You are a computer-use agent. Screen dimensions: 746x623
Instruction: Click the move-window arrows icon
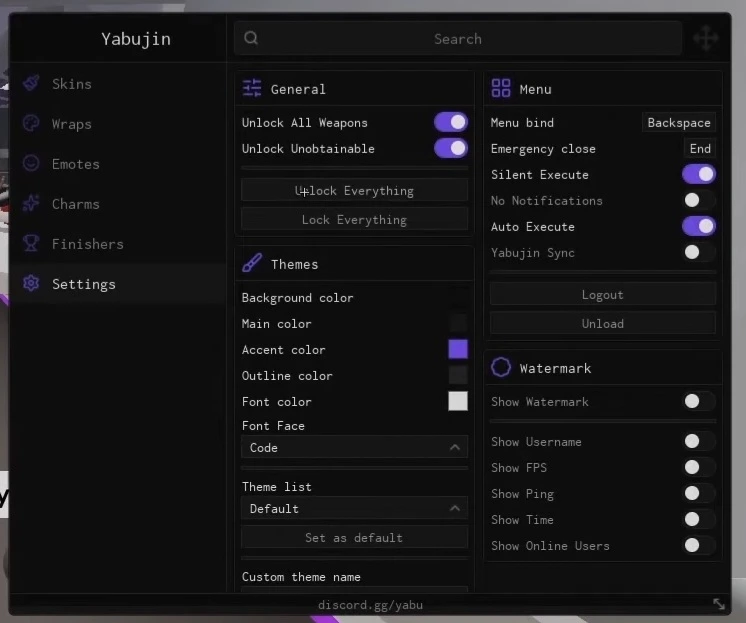pos(706,38)
